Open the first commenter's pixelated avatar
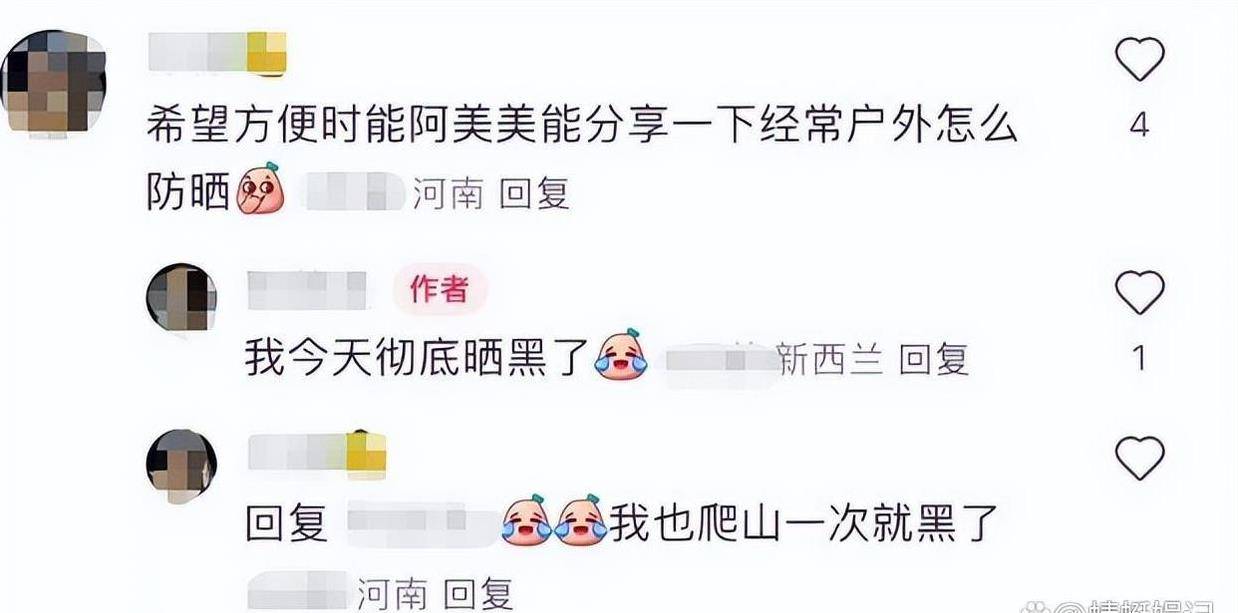Image resolution: width=1238 pixels, height=613 pixels. 57,82
